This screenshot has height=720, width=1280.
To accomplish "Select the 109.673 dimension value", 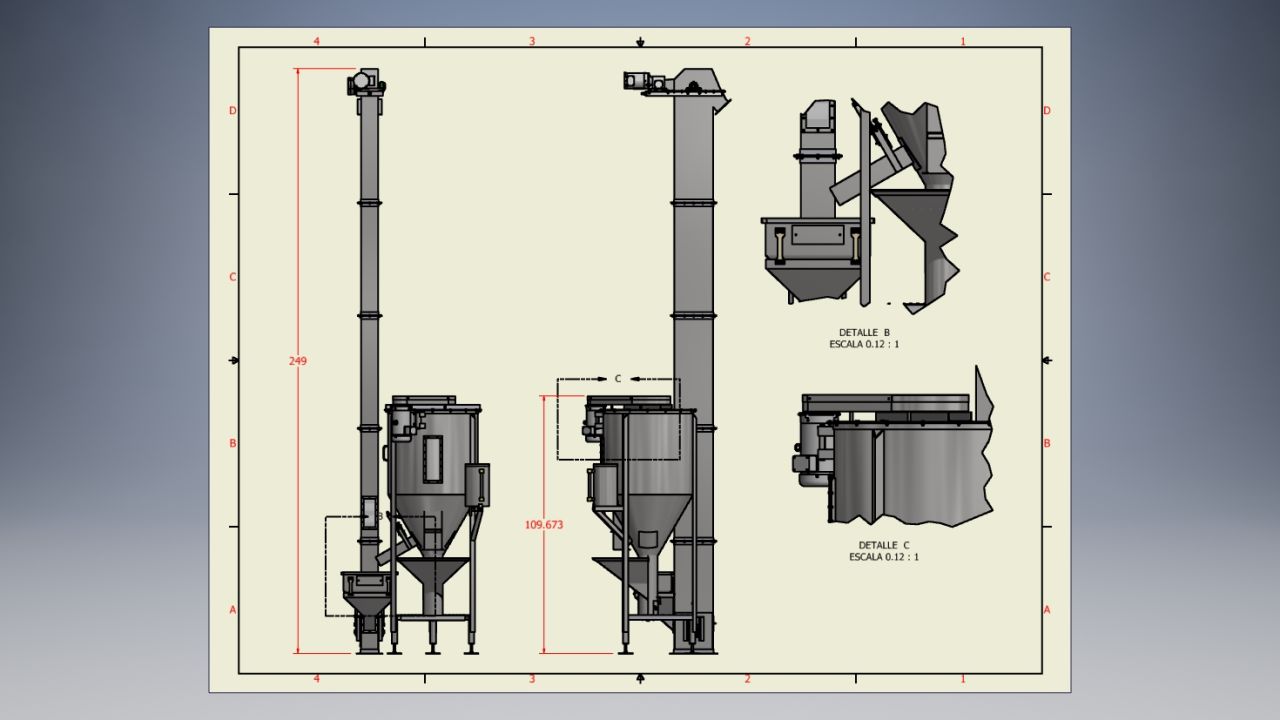I will (x=544, y=524).
